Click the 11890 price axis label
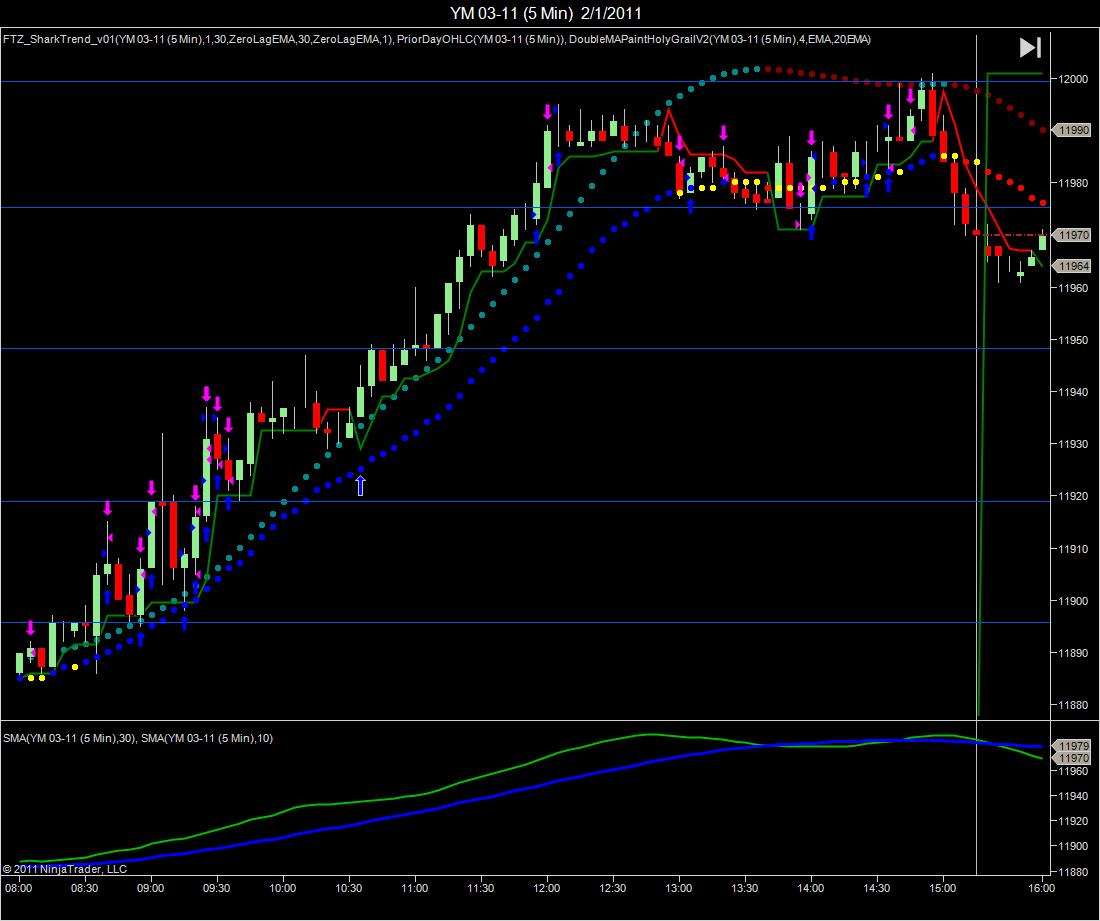This screenshot has height=921, width=1100. tap(1073, 652)
